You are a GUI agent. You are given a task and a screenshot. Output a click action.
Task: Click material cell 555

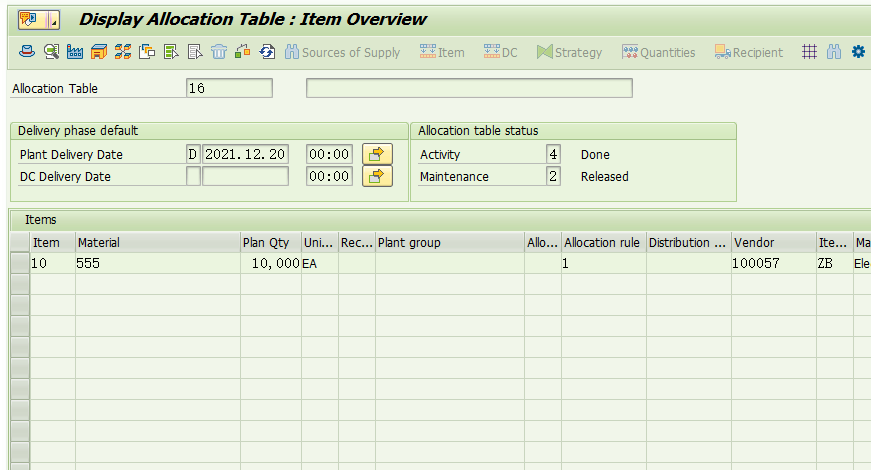point(158,263)
